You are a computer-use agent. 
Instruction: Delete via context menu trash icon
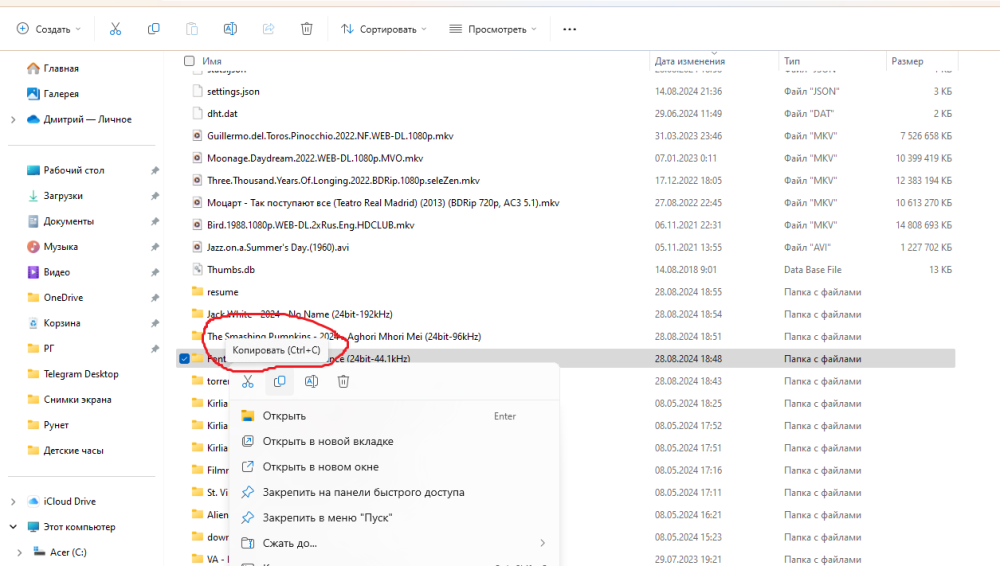tap(343, 382)
